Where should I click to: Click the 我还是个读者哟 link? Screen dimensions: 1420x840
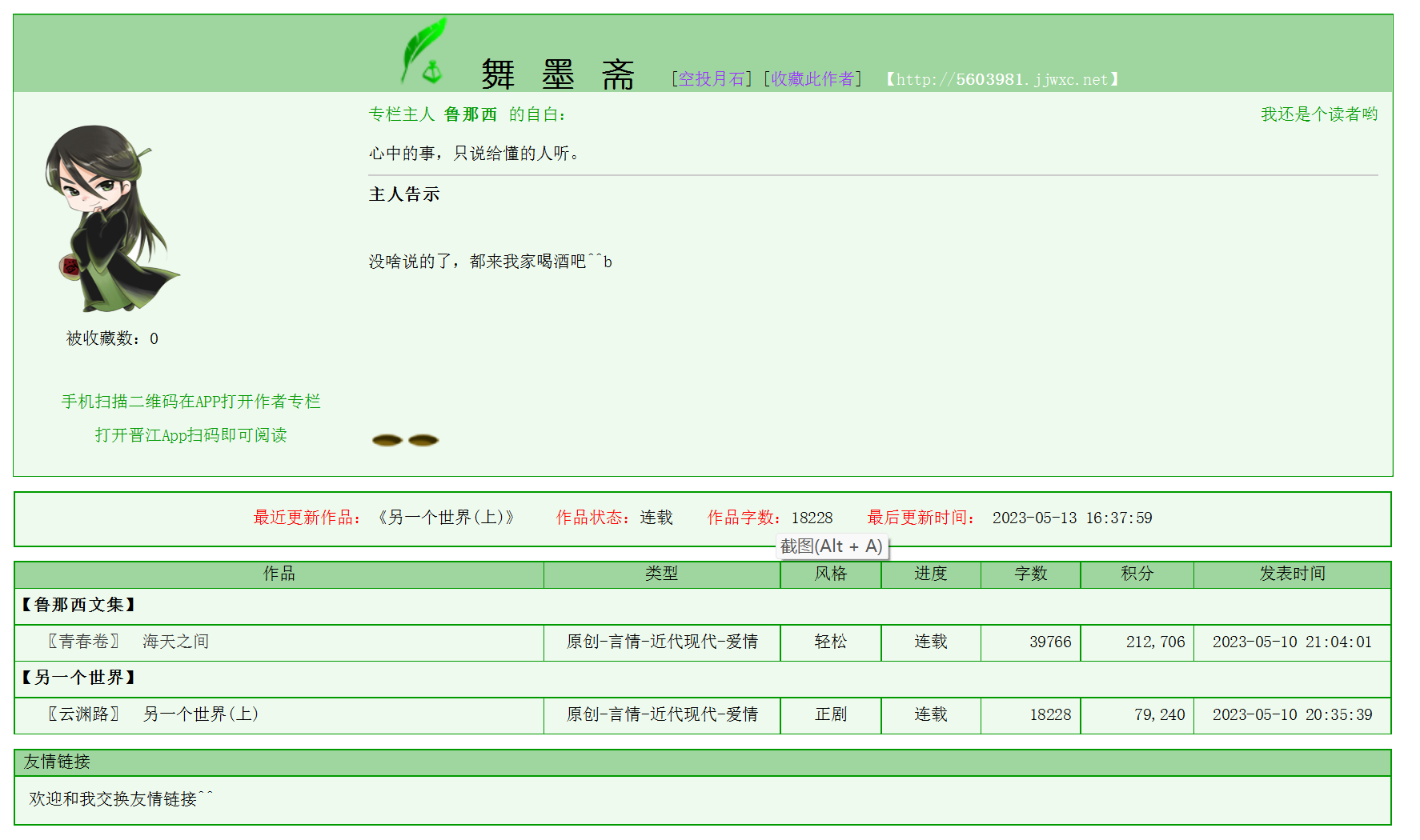pyautogui.click(x=1319, y=114)
